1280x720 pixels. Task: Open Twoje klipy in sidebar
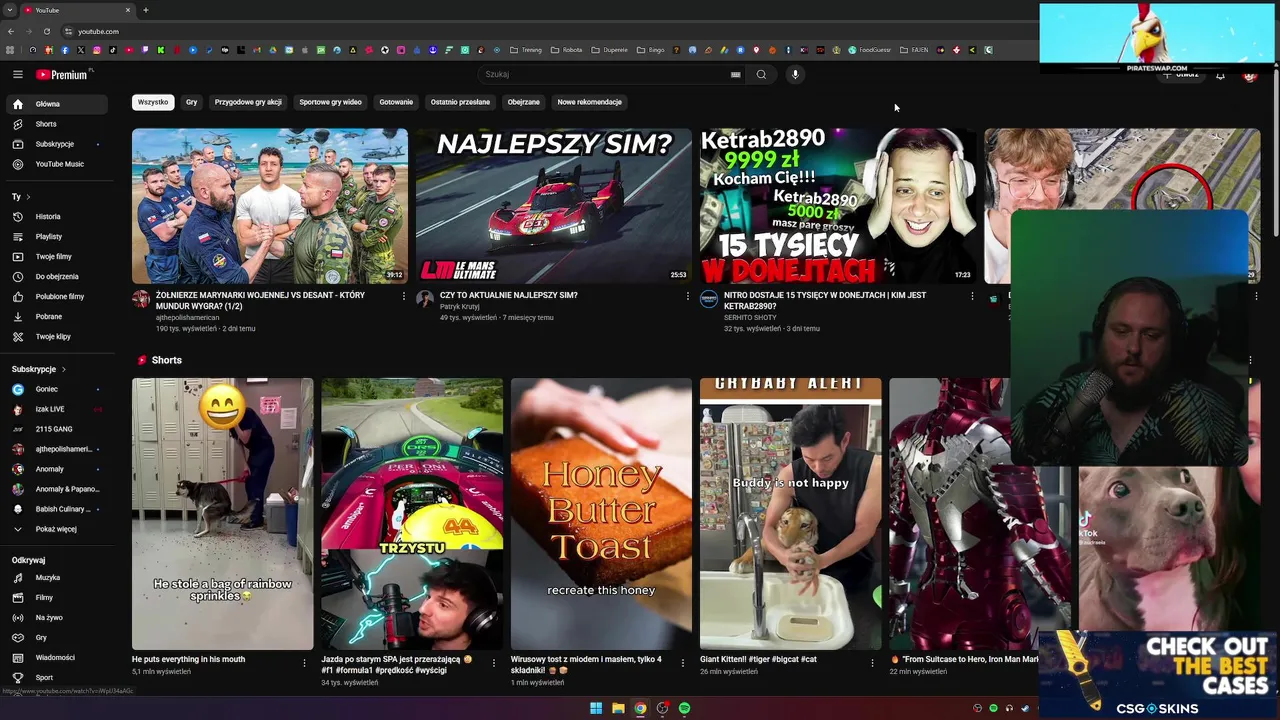pyautogui.click(x=57, y=336)
